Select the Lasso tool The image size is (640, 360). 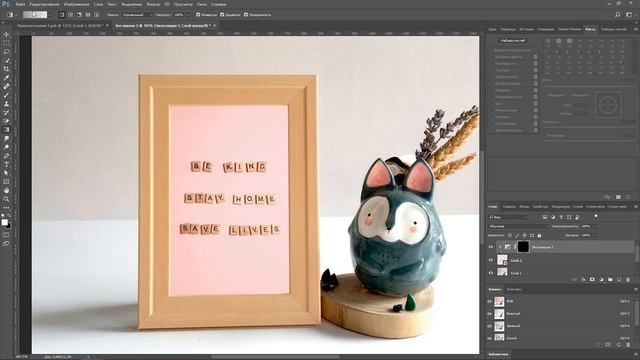[6, 52]
